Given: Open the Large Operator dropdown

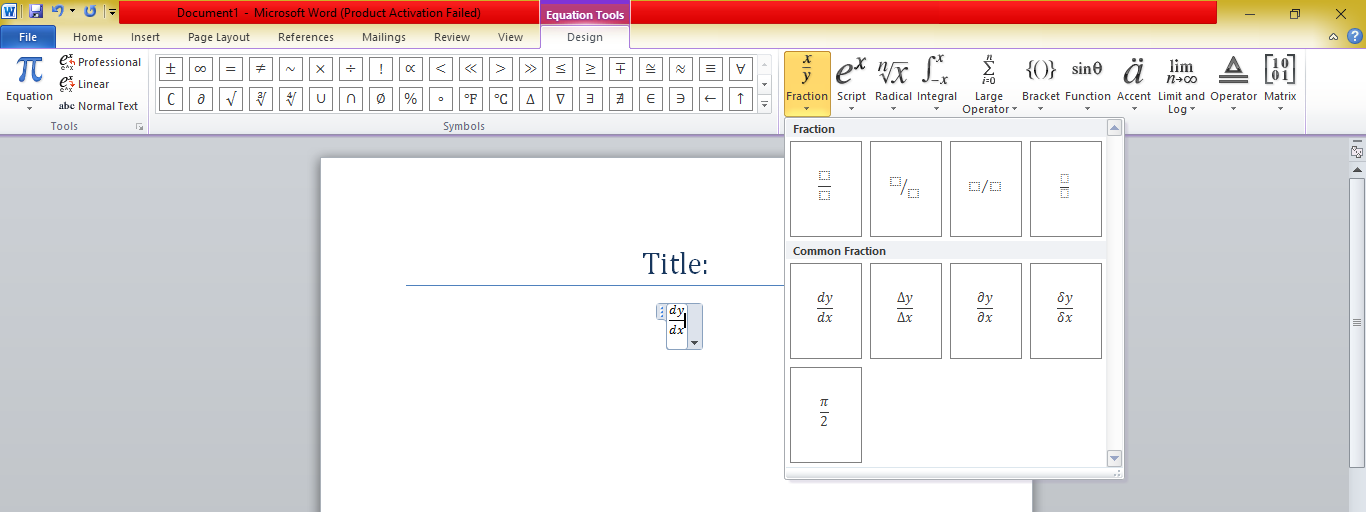Looking at the screenshot, I should click(989, 84).
